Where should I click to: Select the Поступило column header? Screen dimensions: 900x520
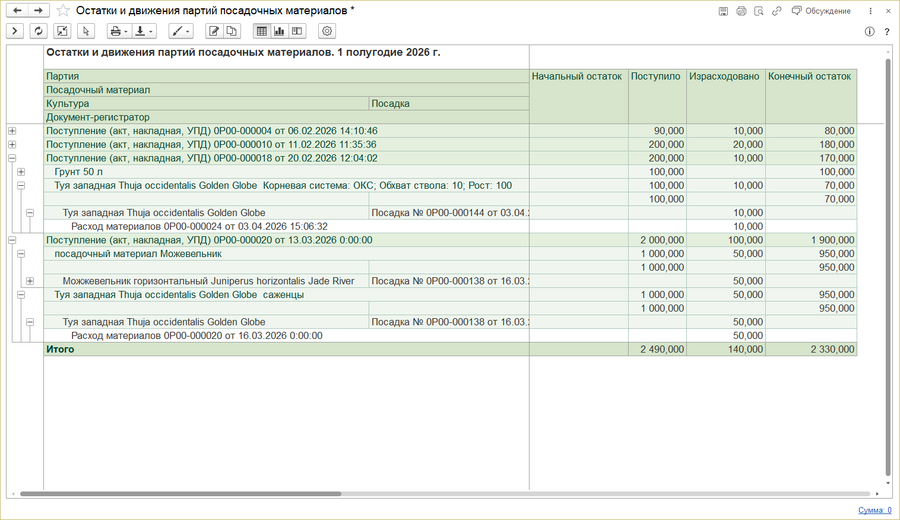point(657,96)
